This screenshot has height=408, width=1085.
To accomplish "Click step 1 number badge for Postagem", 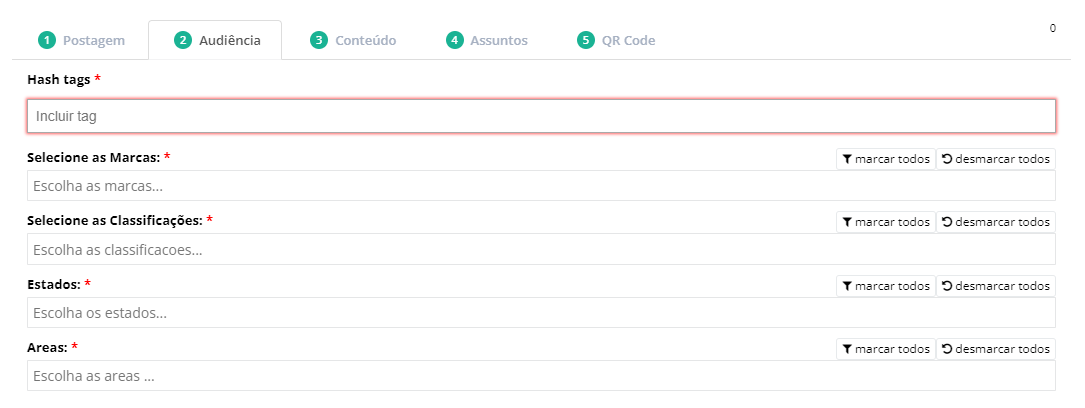I will point(46,41).
